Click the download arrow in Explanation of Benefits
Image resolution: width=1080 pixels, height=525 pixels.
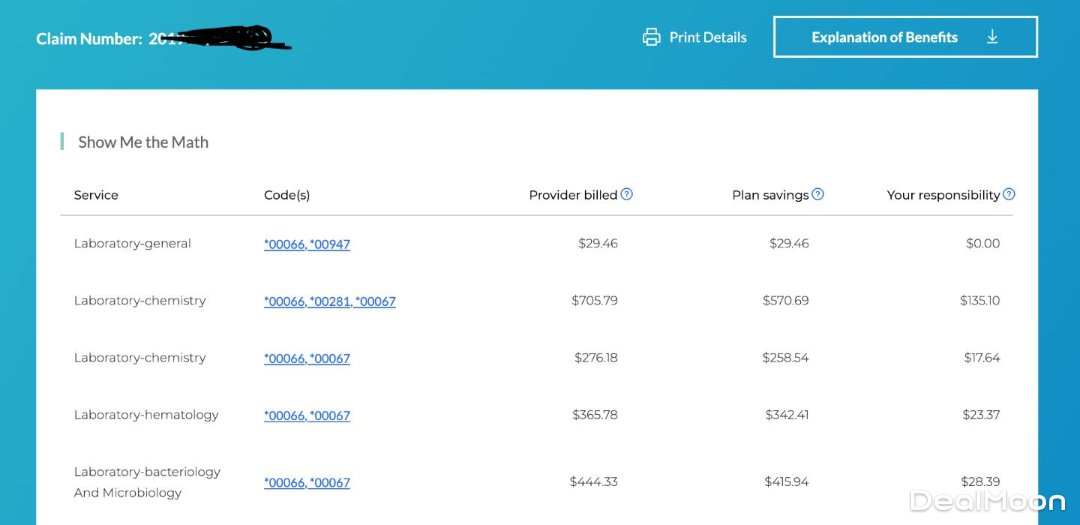pos(992,37)
